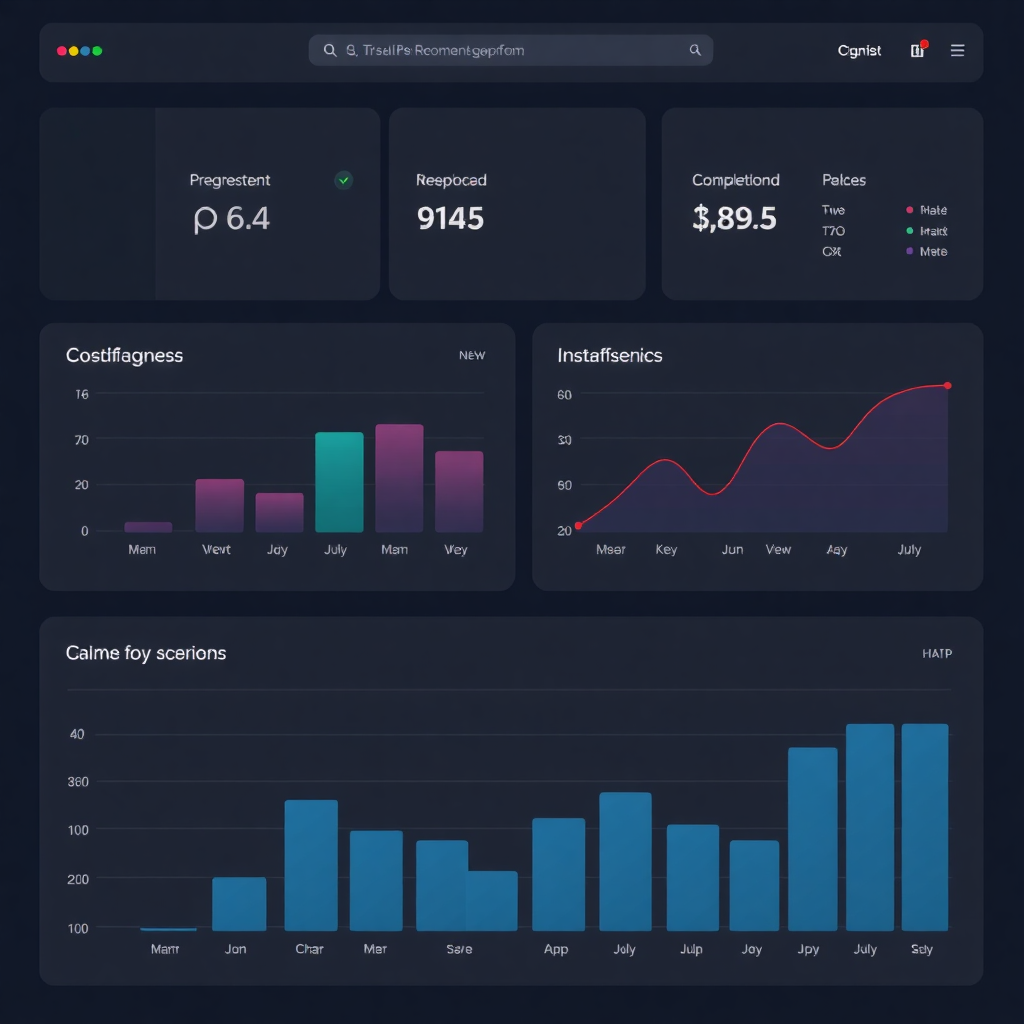Toggle the red traffic-light dot at top left

[x=60, y=50]
